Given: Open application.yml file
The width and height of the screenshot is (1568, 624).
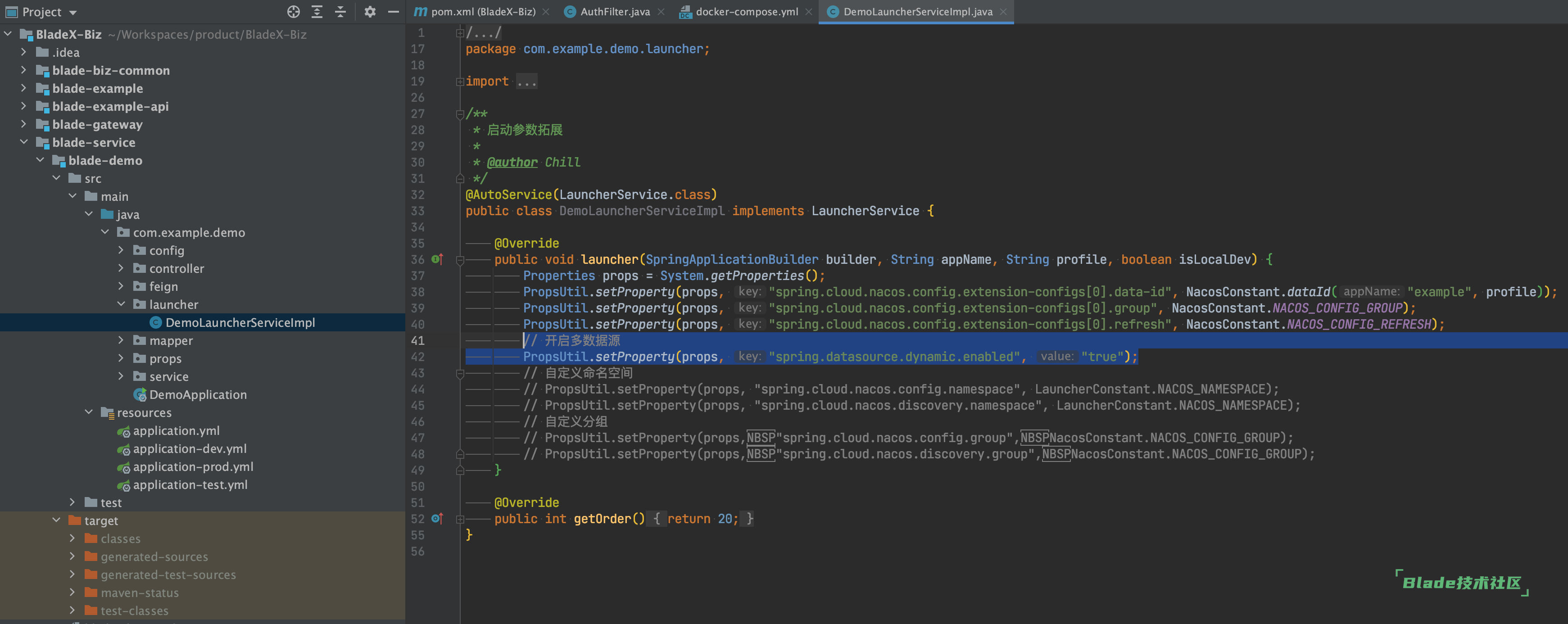Looking at the screenshot, I should point(176,430).
